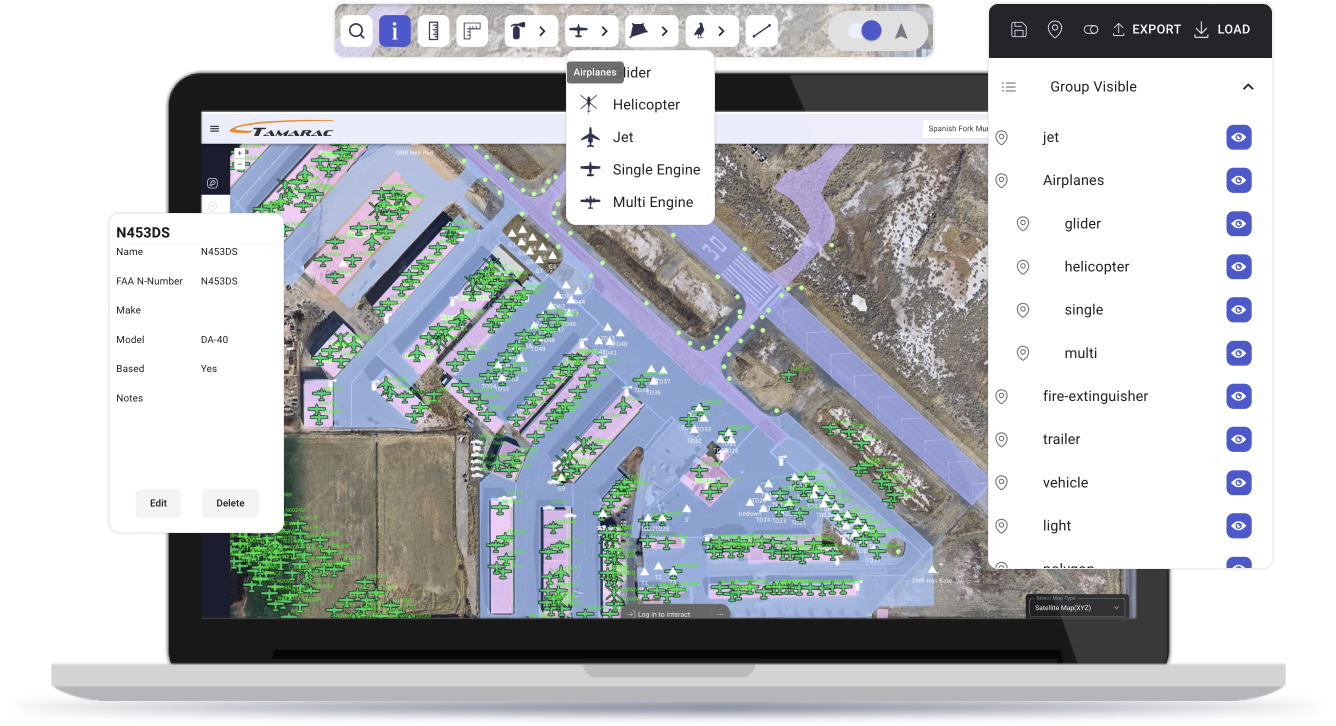
Task: Toggle visibility of the Airplanes group
Action: click(x=1239, y=181)
